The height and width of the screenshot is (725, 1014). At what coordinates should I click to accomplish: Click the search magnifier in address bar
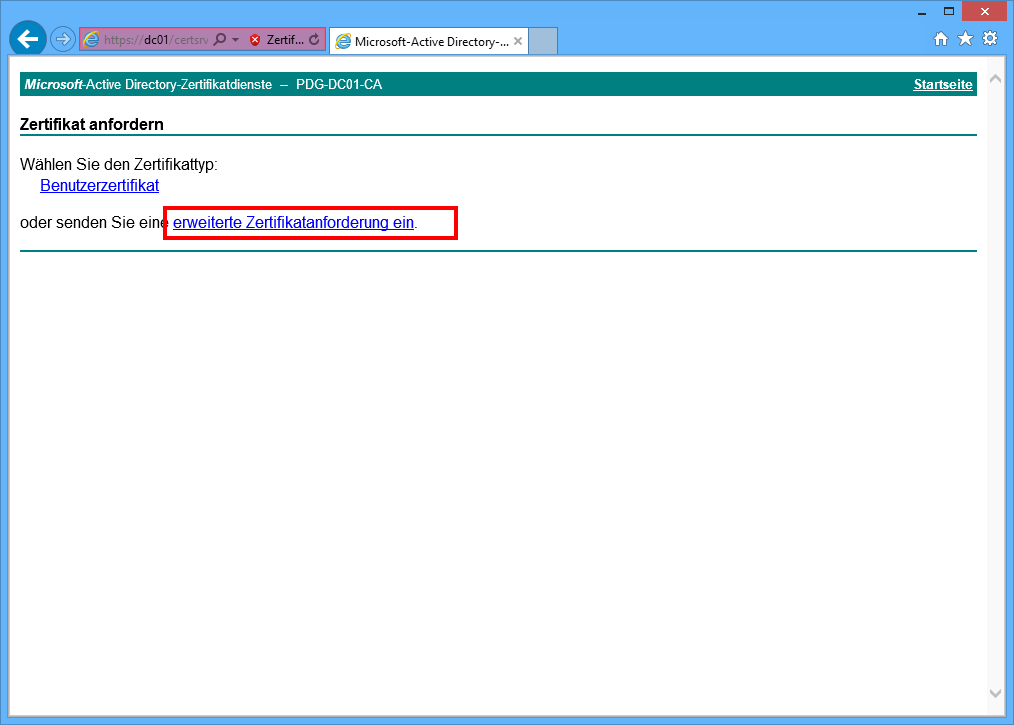coord(220,40)
